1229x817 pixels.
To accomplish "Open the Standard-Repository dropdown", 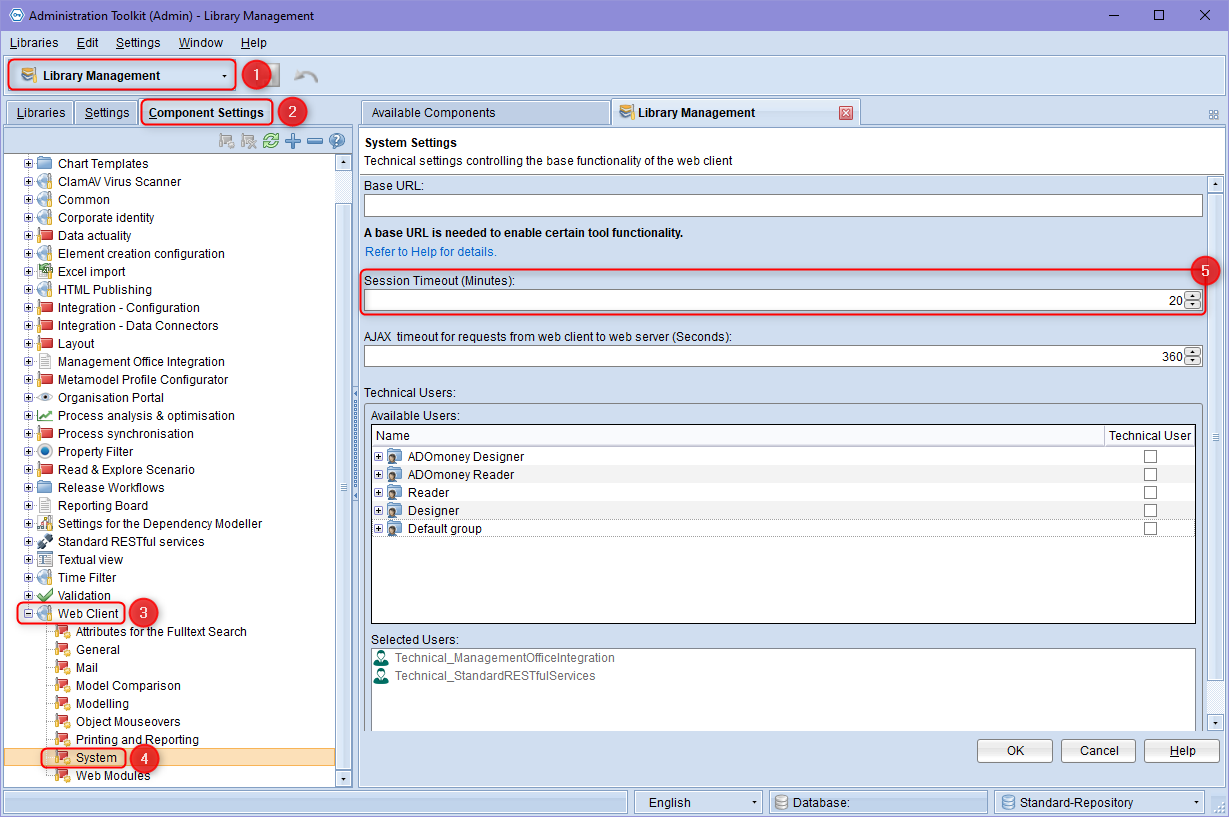I will 1100,802.
